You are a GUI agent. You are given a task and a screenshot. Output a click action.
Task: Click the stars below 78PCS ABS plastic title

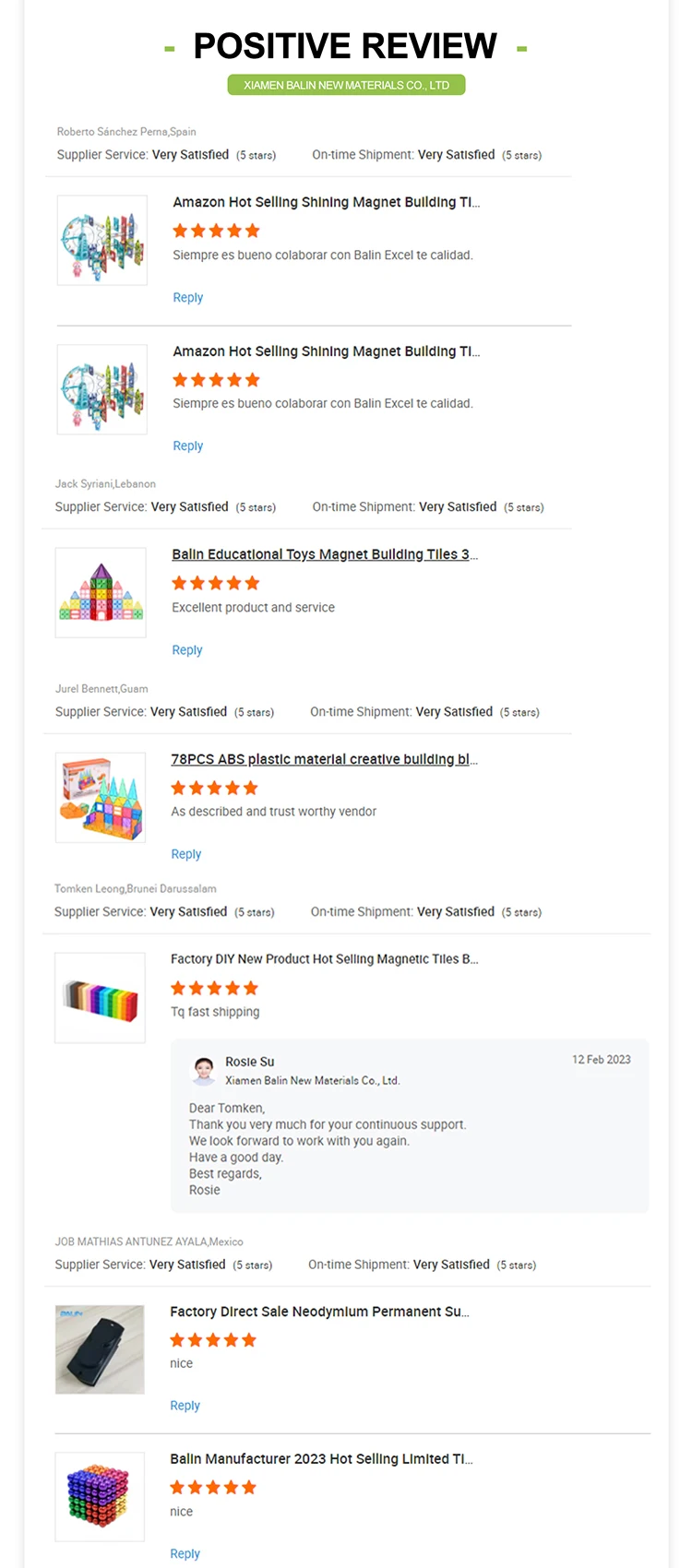(214, 788)
